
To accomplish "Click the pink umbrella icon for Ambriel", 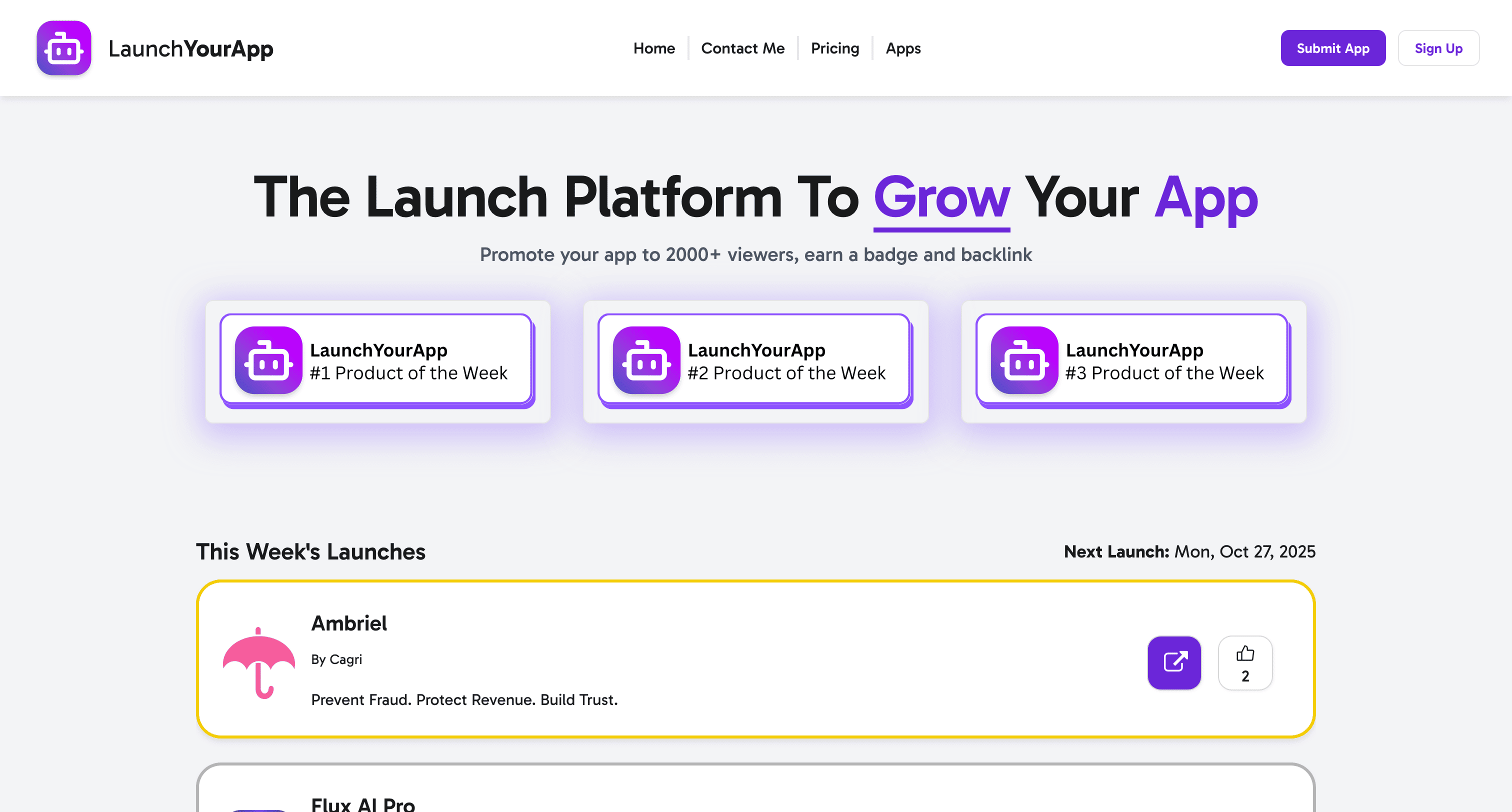I will coord(259,664).
